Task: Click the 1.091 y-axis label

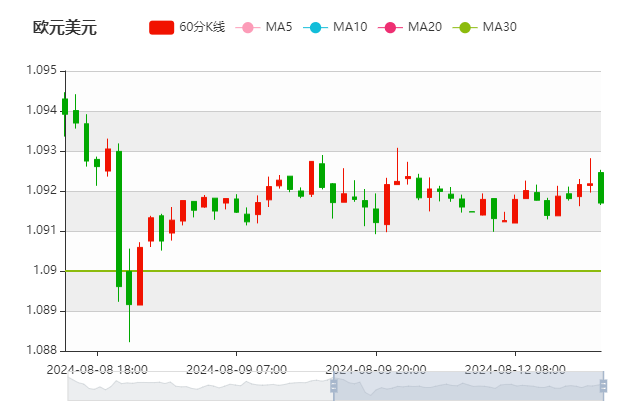Action: pos(42,230)
